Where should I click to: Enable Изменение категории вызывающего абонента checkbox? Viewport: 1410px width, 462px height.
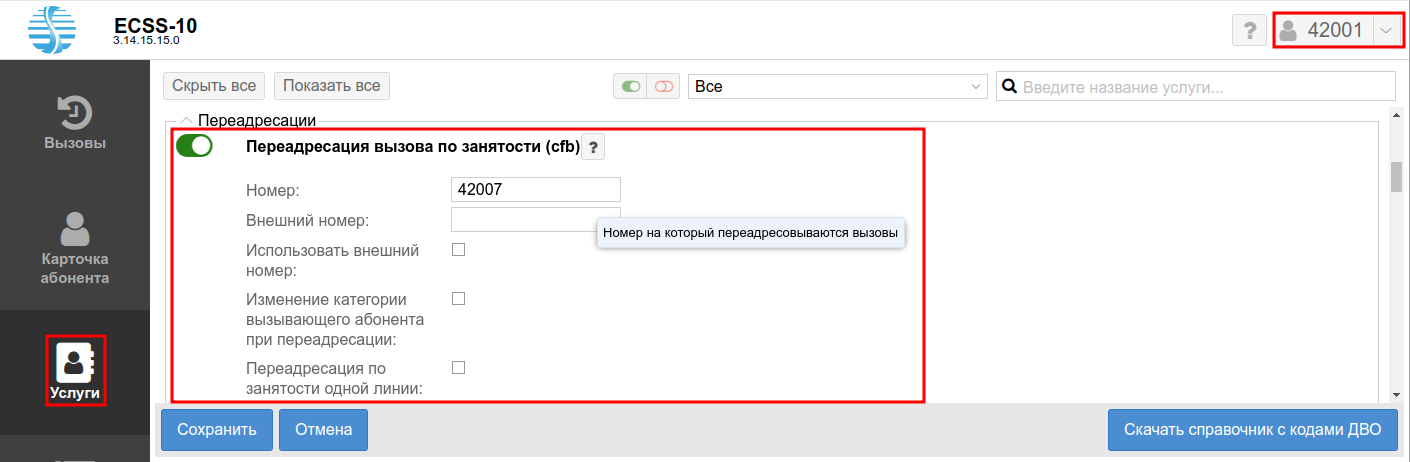tap(459, 298)
